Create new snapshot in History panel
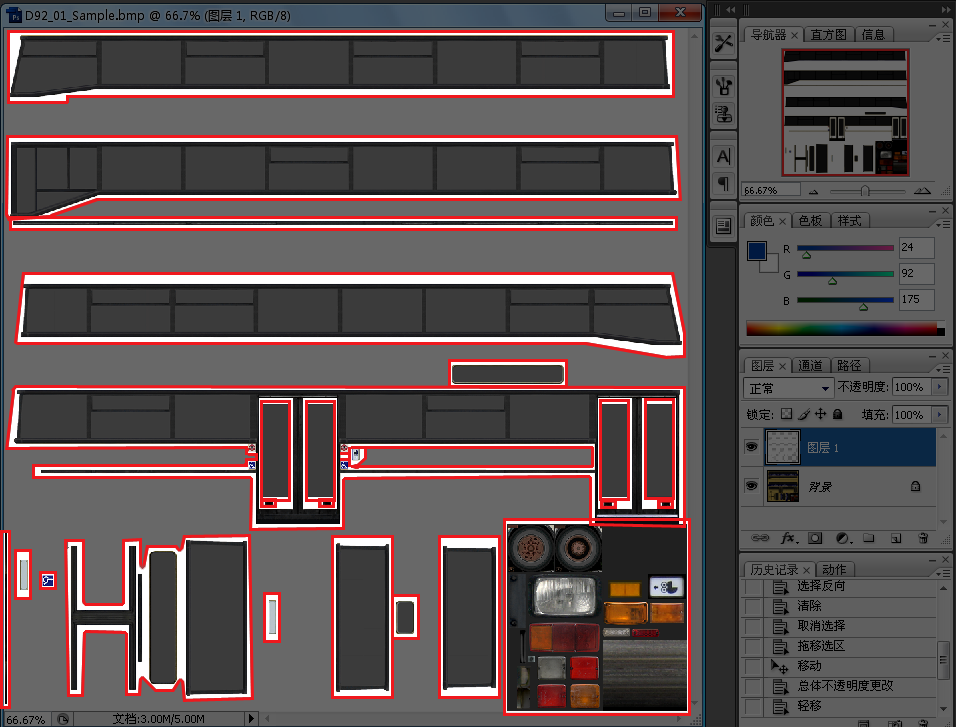The height and width of the screenshot is (727, 956). click(x=896, y=723)
